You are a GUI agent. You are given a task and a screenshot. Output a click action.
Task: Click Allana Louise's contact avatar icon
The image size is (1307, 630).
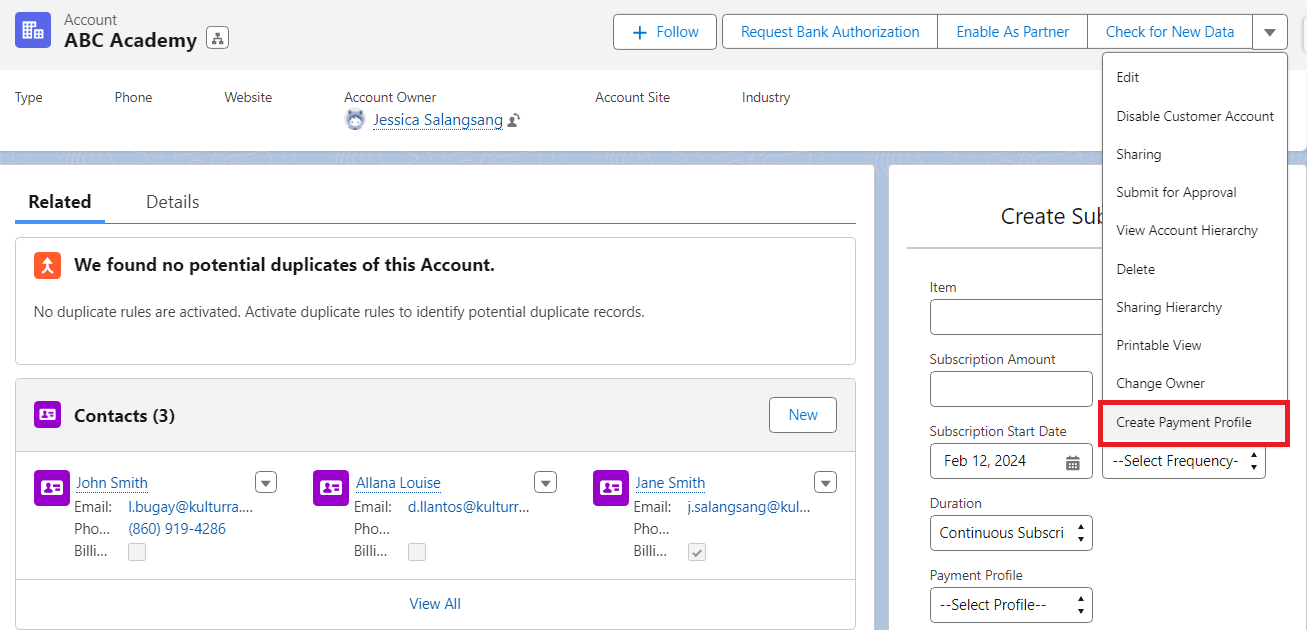330,488
